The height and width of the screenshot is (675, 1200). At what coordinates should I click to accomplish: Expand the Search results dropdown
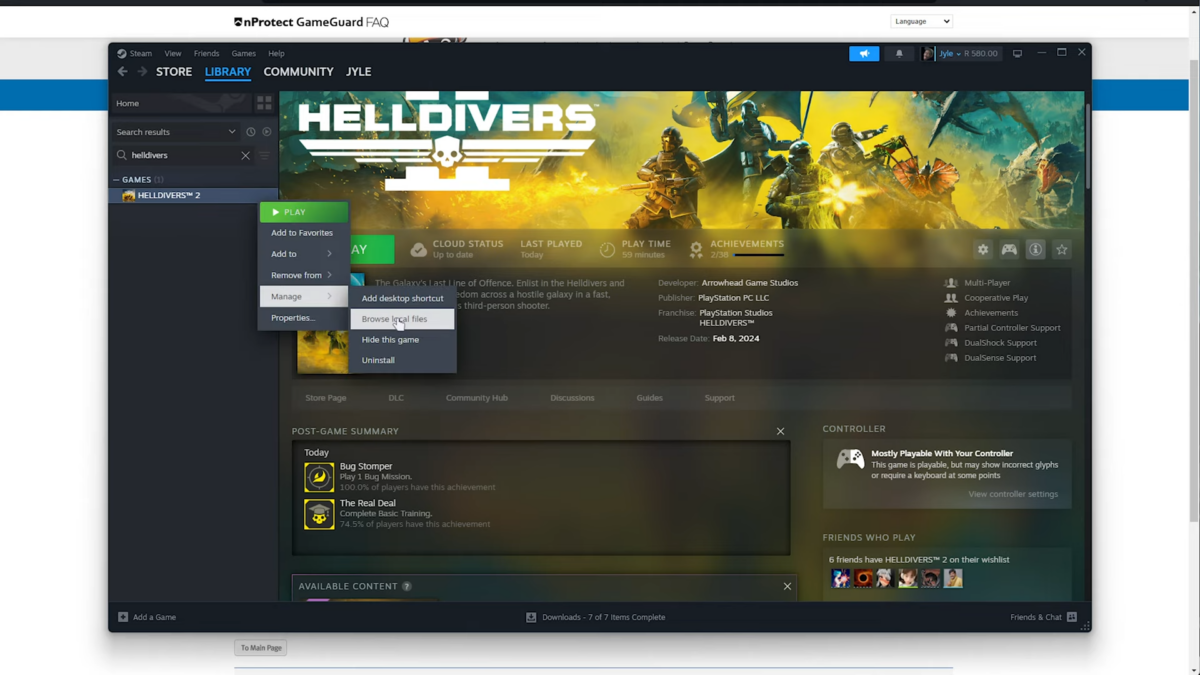coord(232,132)
